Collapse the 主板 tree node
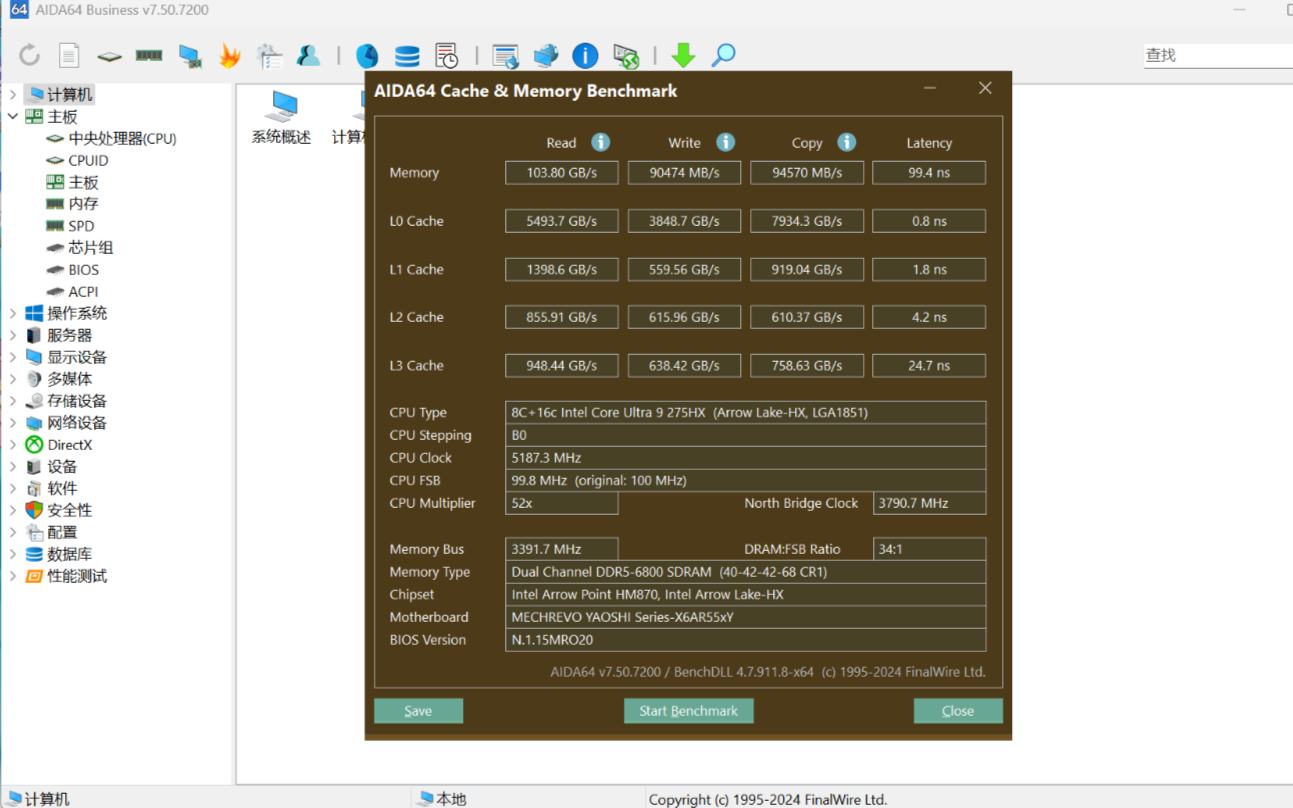1293x808 pixels. point(13,117)
